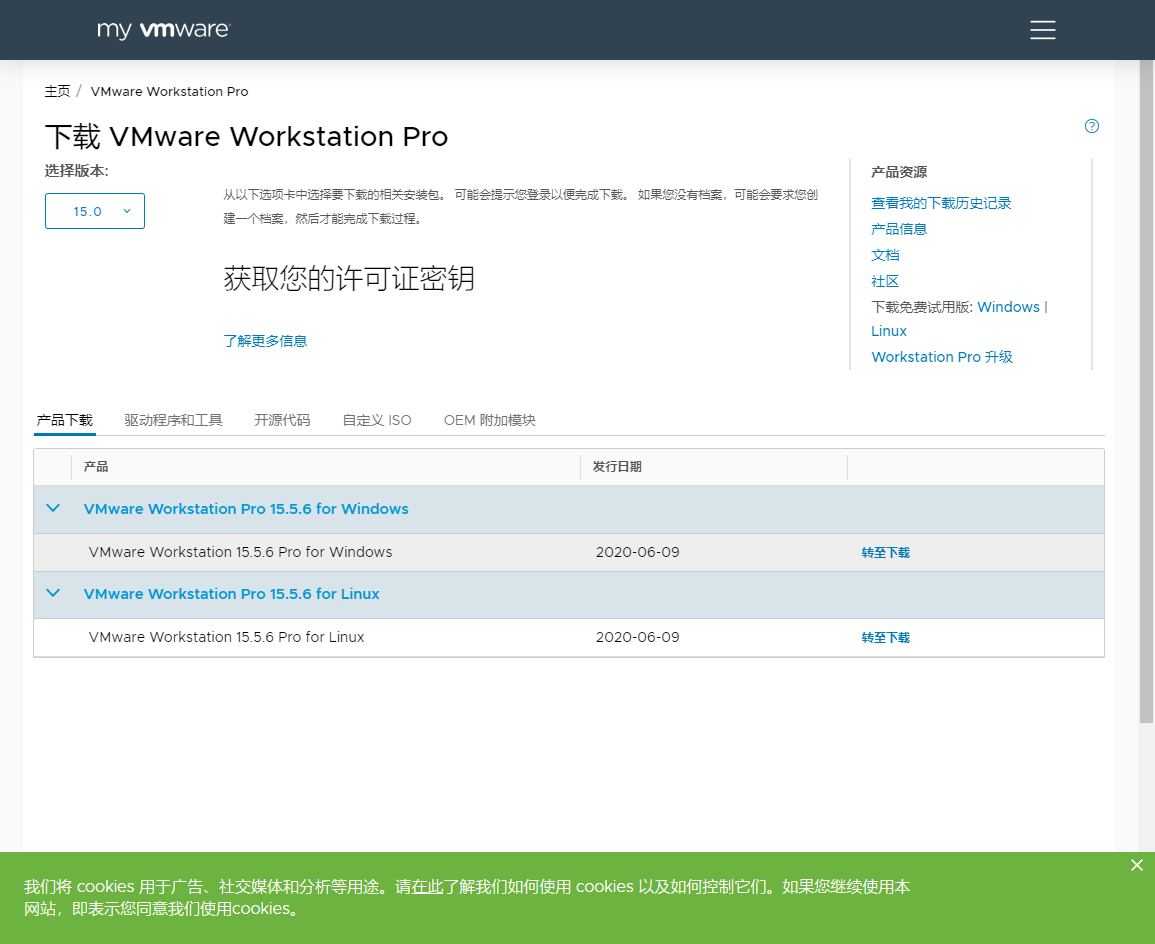Open 文档 resource link
This screenshot has height=944, width=1155.
(x=885, y=256)
